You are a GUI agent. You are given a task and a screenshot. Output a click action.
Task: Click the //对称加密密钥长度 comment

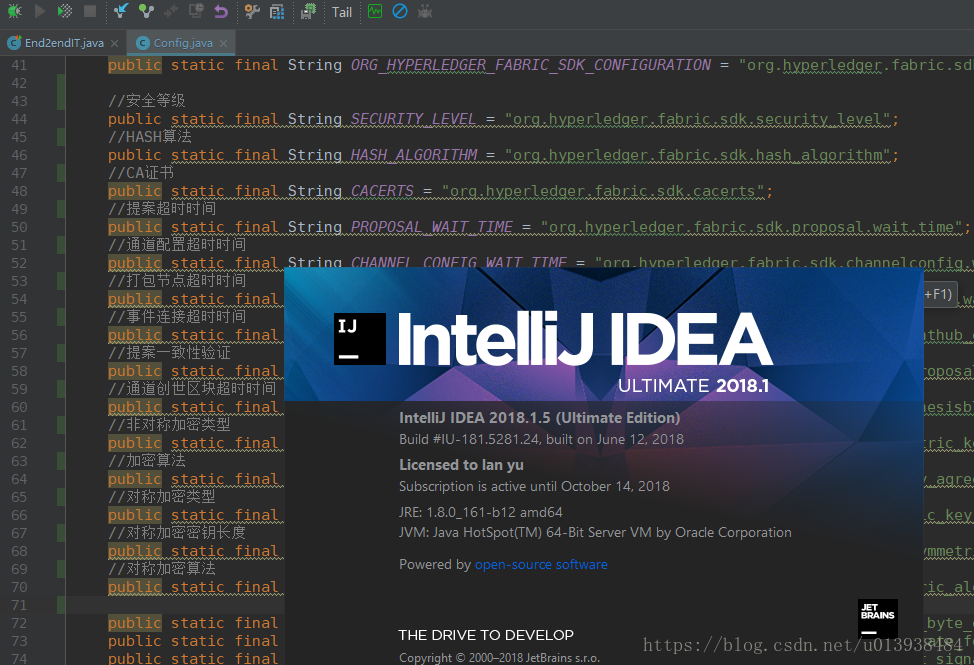(x=177, y=533)
